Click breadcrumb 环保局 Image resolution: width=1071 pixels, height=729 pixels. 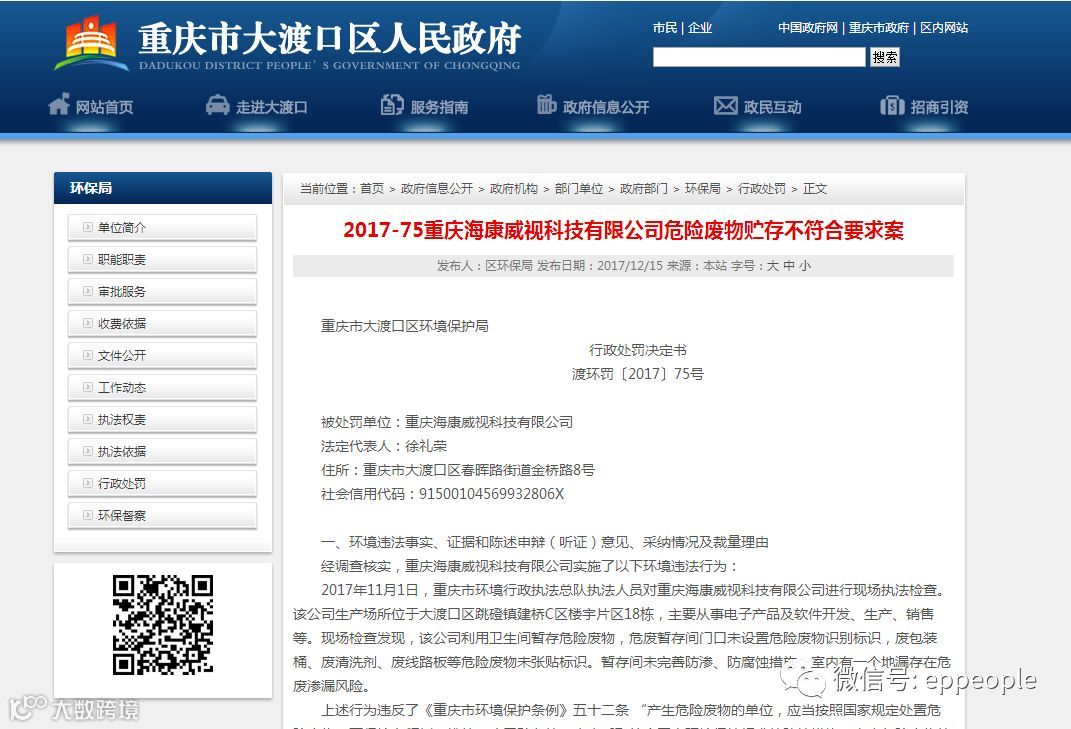pyautogui.click(x=703, y=189)
